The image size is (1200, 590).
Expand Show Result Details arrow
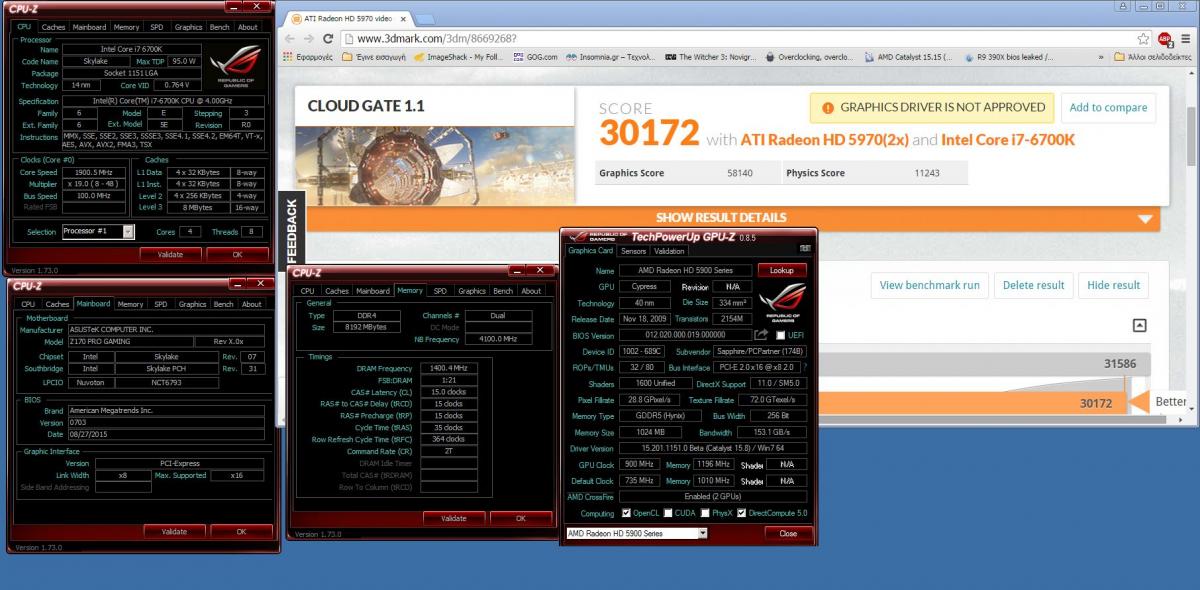coord(1145,218)
